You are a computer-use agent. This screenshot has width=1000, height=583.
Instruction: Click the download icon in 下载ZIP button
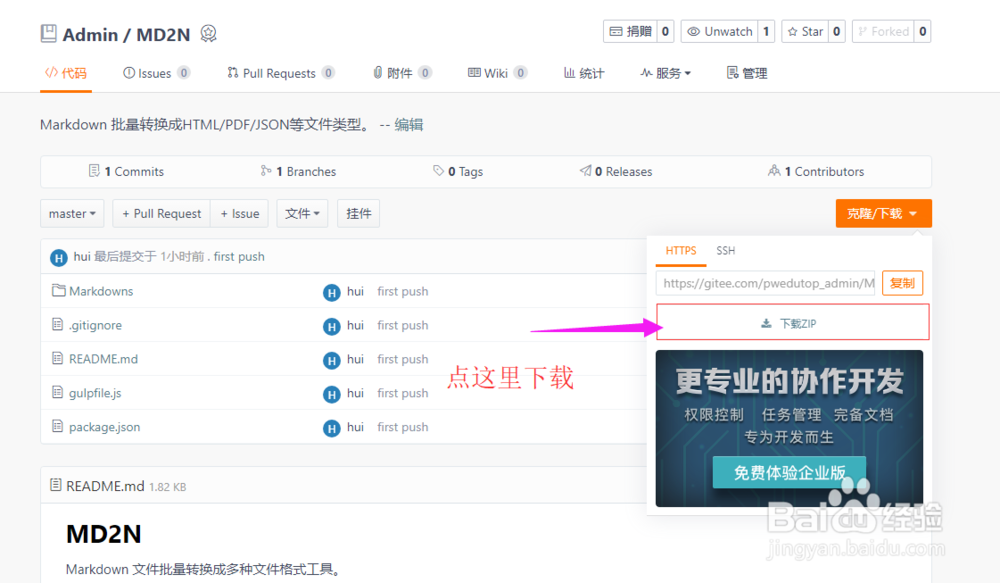coord(766,323)
